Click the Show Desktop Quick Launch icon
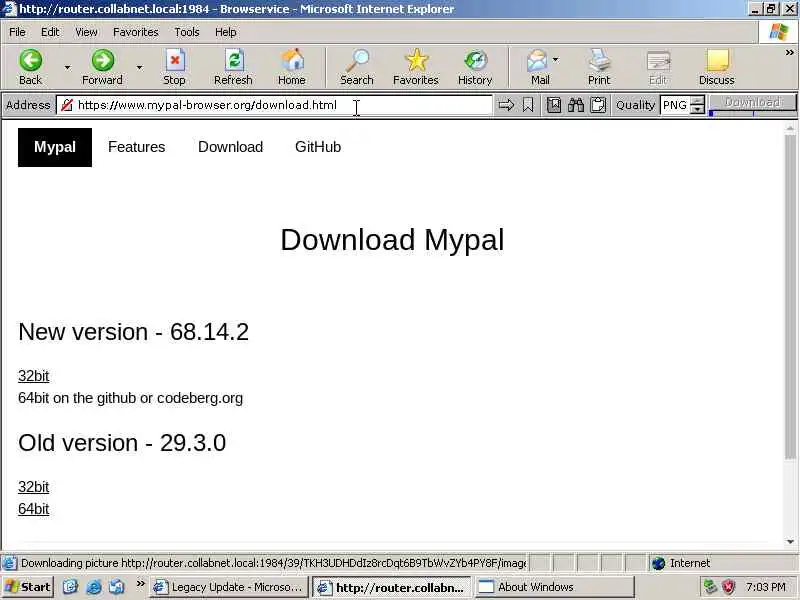The height and width of the screenshot is (600, 800). click(x=70, y=587)
